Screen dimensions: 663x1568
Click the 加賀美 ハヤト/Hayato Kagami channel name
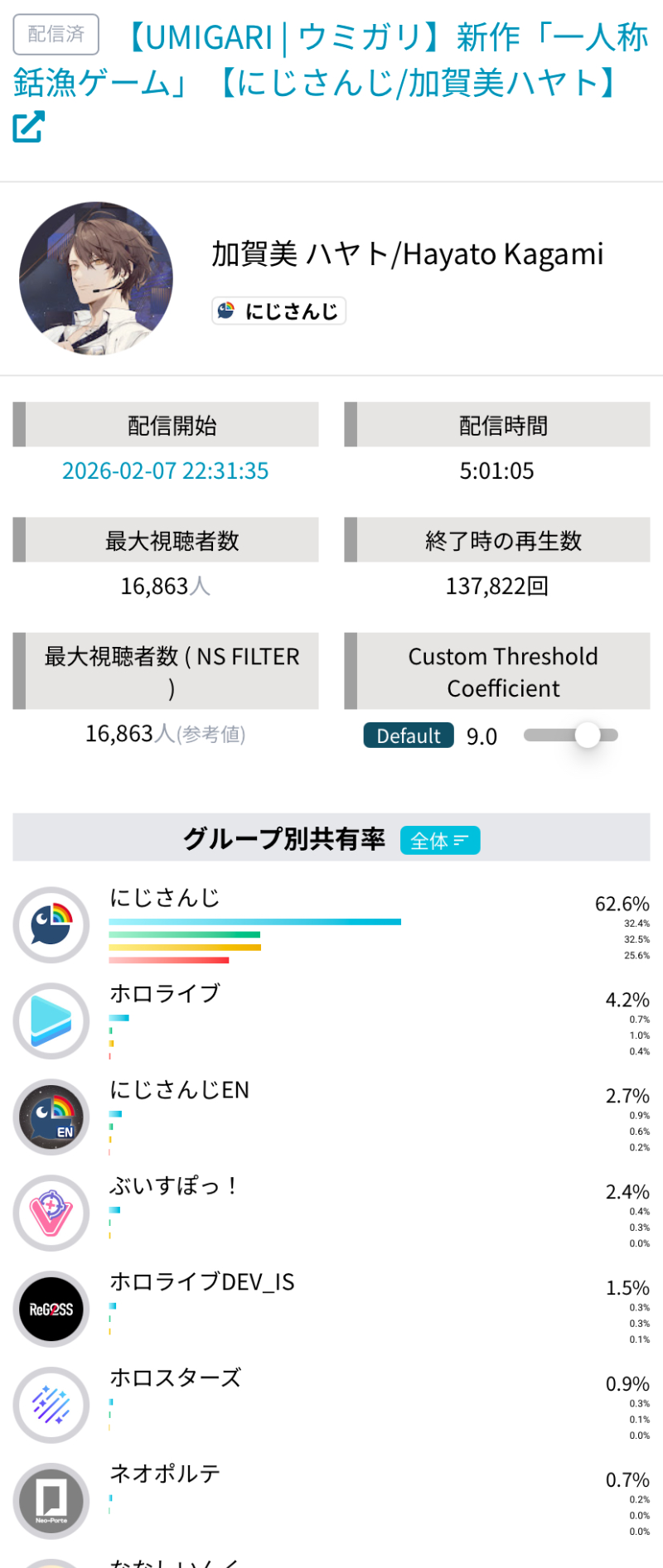(x=407, y=254)
